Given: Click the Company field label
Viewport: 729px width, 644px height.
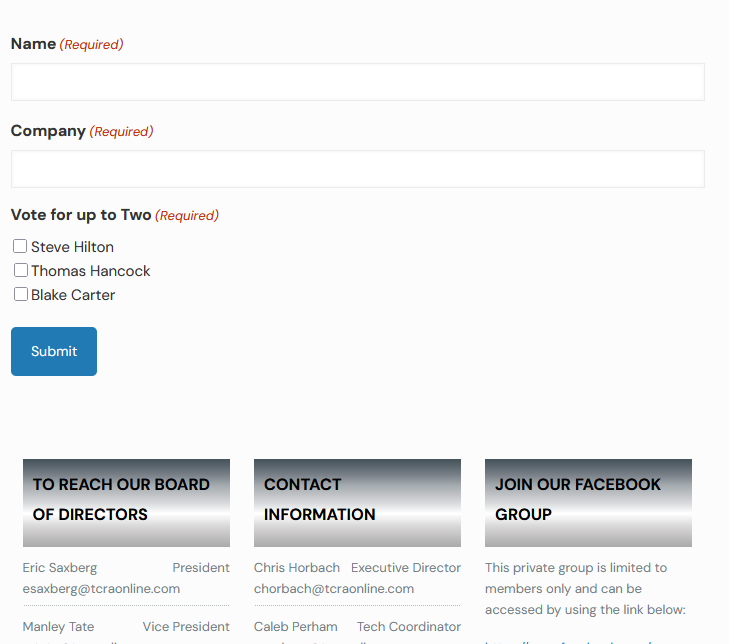Looking at the screenshot, I should pyautogui.click(x=48, y=131).
